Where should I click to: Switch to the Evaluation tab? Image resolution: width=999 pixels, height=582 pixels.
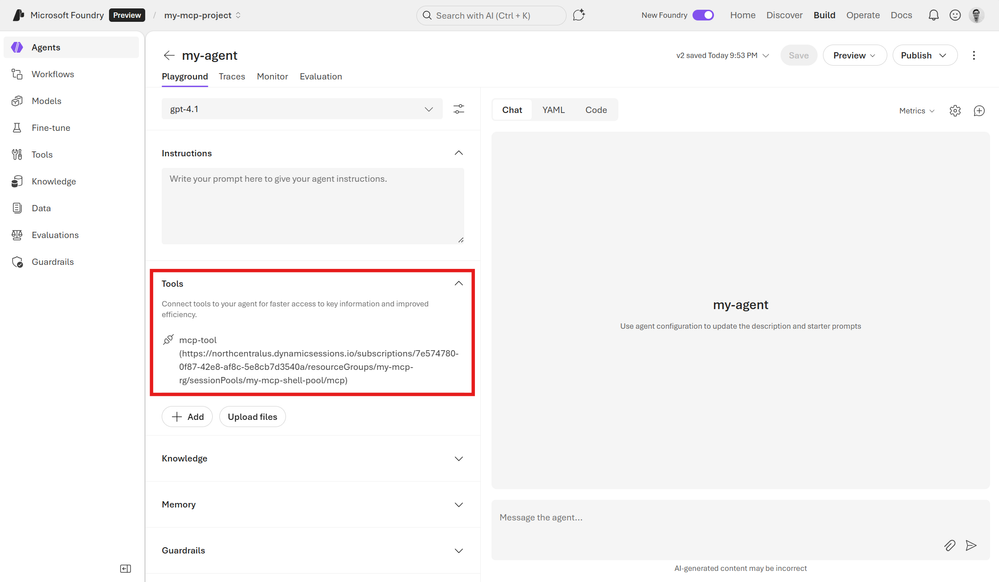coord(321,76)
